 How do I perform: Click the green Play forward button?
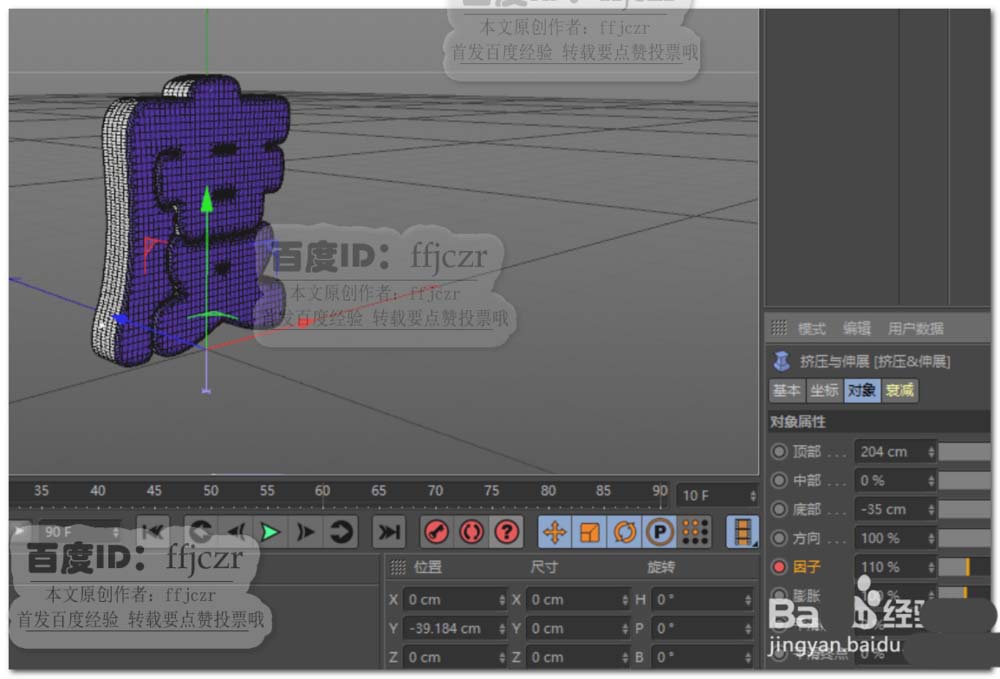(x=269, y=533)
